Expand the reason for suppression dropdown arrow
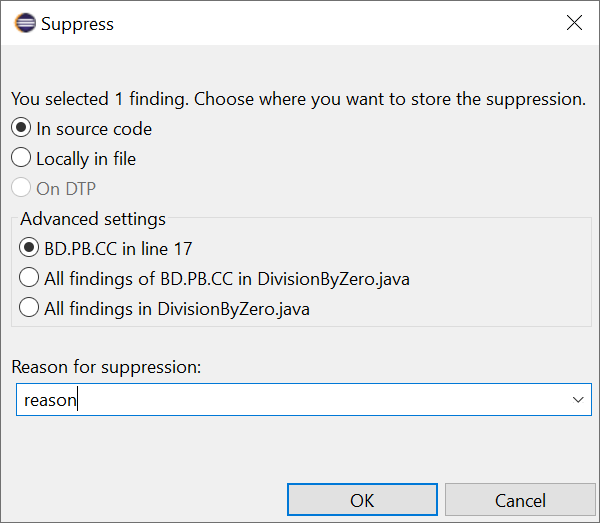This screenshot has height=523, width=600. click(x=578, y=400)
